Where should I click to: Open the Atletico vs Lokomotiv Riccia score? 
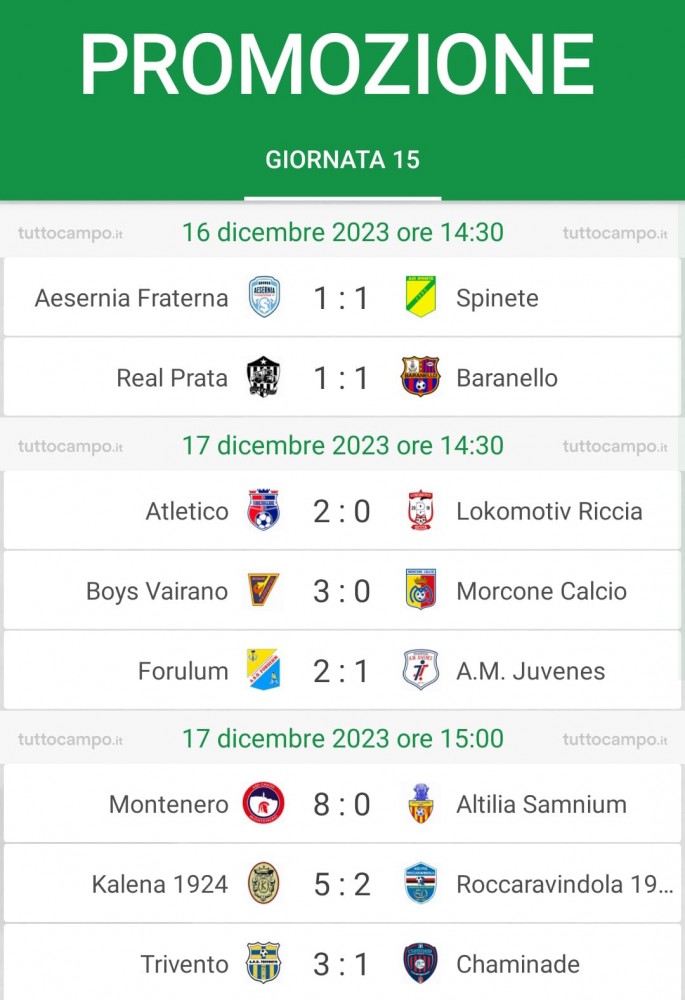pyautogui.click(x=342, y=511)
